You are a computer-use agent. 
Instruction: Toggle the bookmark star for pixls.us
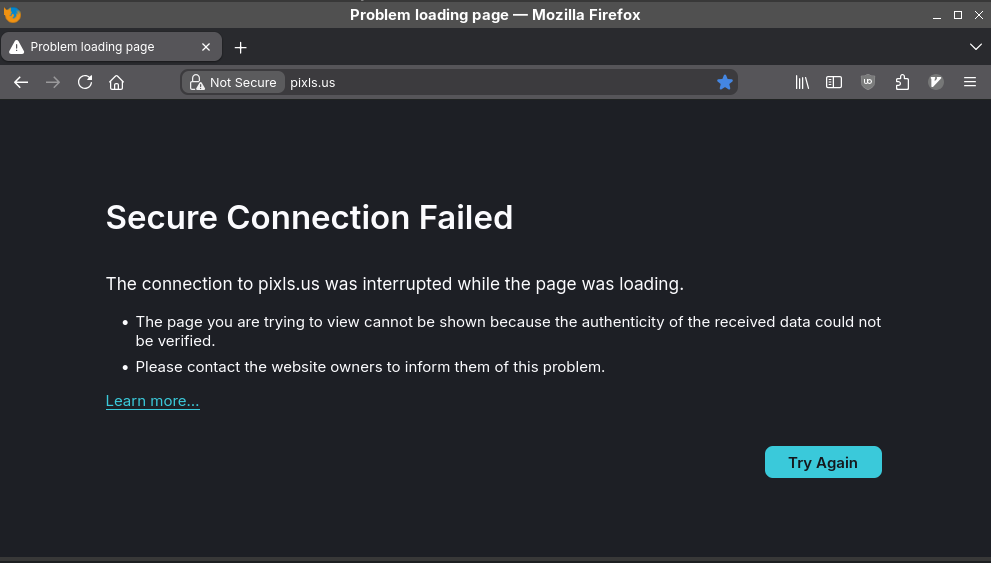tap(725, 82)
